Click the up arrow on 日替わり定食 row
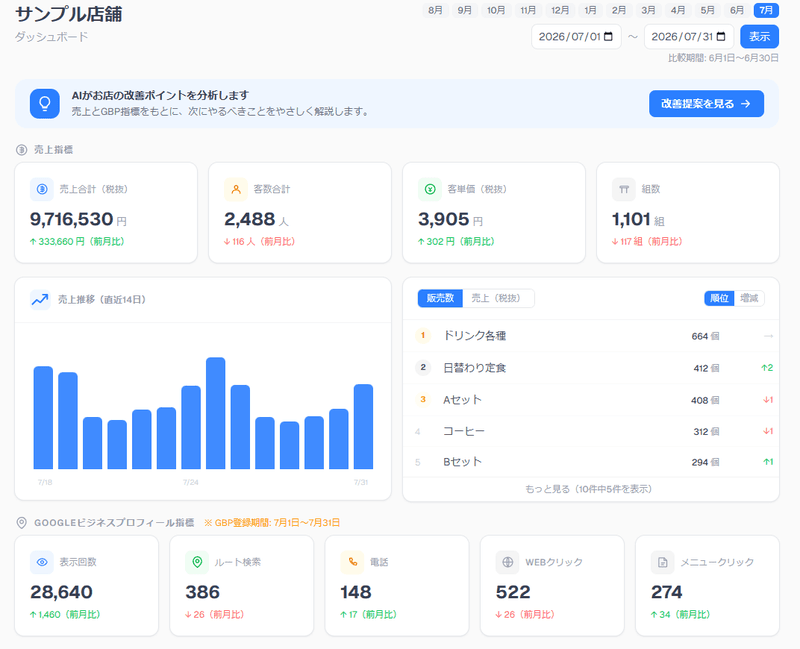Screen dimensions: 800x649 click(767, 368)
